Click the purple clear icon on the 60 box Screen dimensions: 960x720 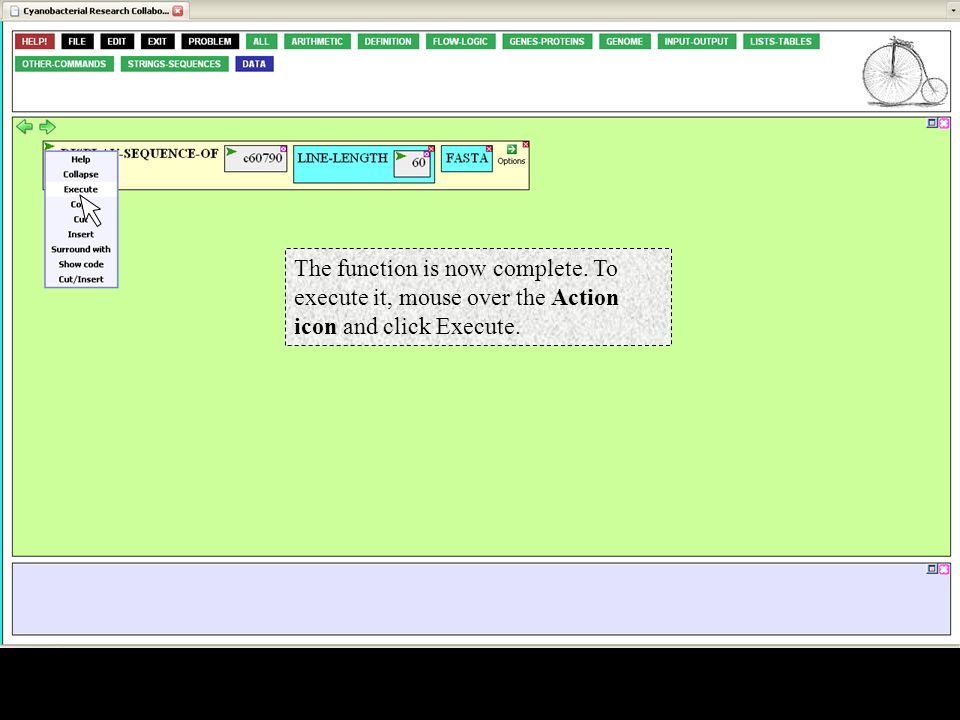427,154
